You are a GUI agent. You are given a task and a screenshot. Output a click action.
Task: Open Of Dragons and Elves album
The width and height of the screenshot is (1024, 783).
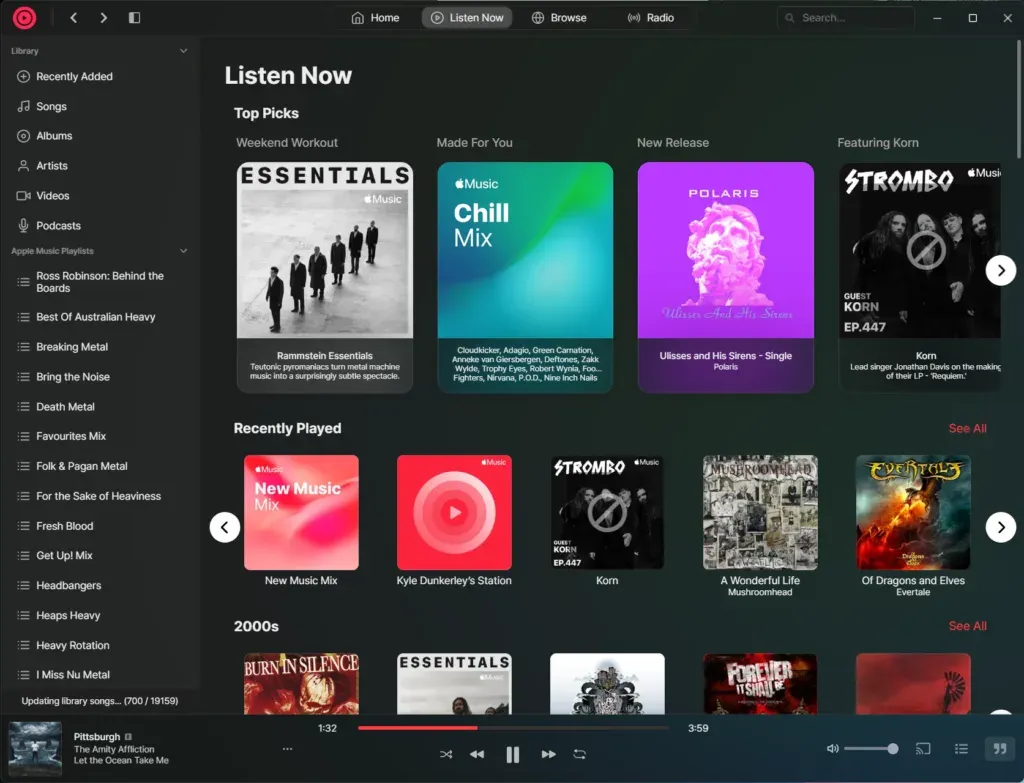(913, 513)
